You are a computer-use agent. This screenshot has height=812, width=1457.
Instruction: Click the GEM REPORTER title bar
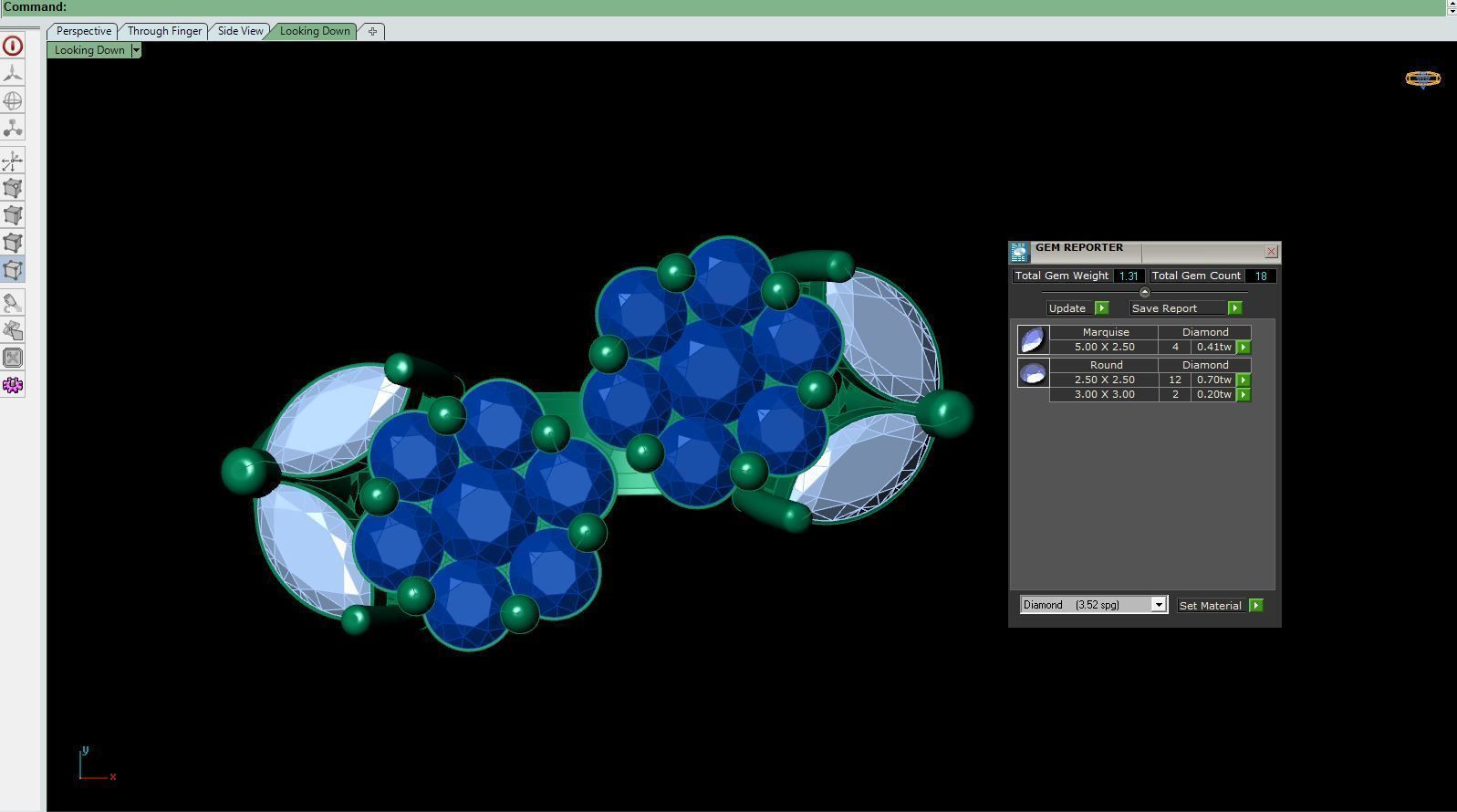1145,252
